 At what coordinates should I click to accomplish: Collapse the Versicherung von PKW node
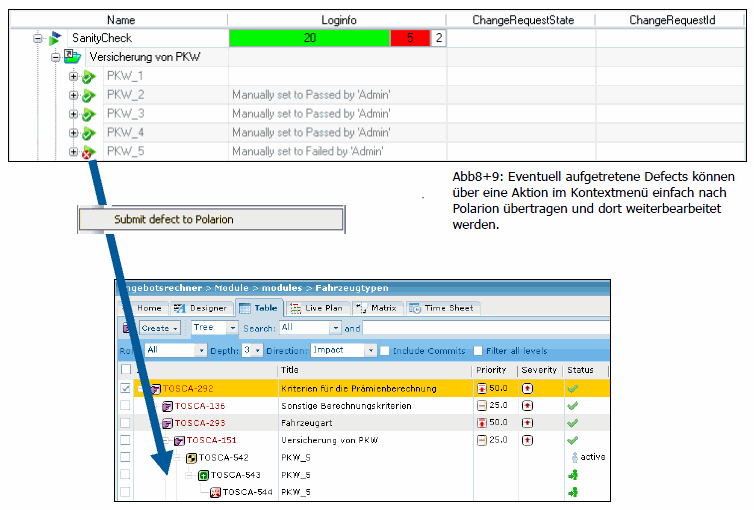click(x=55, y=57)
